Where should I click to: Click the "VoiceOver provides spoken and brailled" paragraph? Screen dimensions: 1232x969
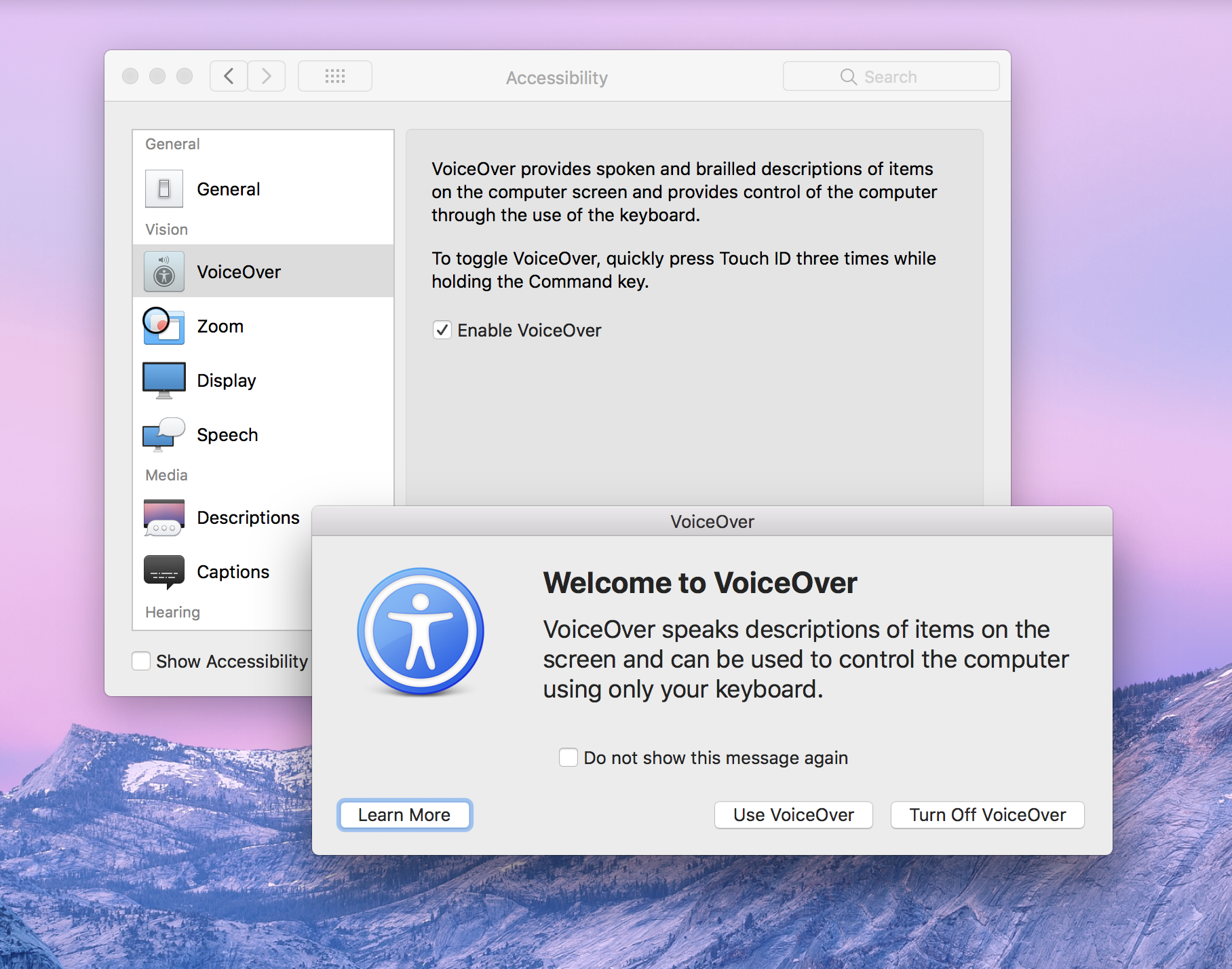pyautogui.click(x=684, y=192)
